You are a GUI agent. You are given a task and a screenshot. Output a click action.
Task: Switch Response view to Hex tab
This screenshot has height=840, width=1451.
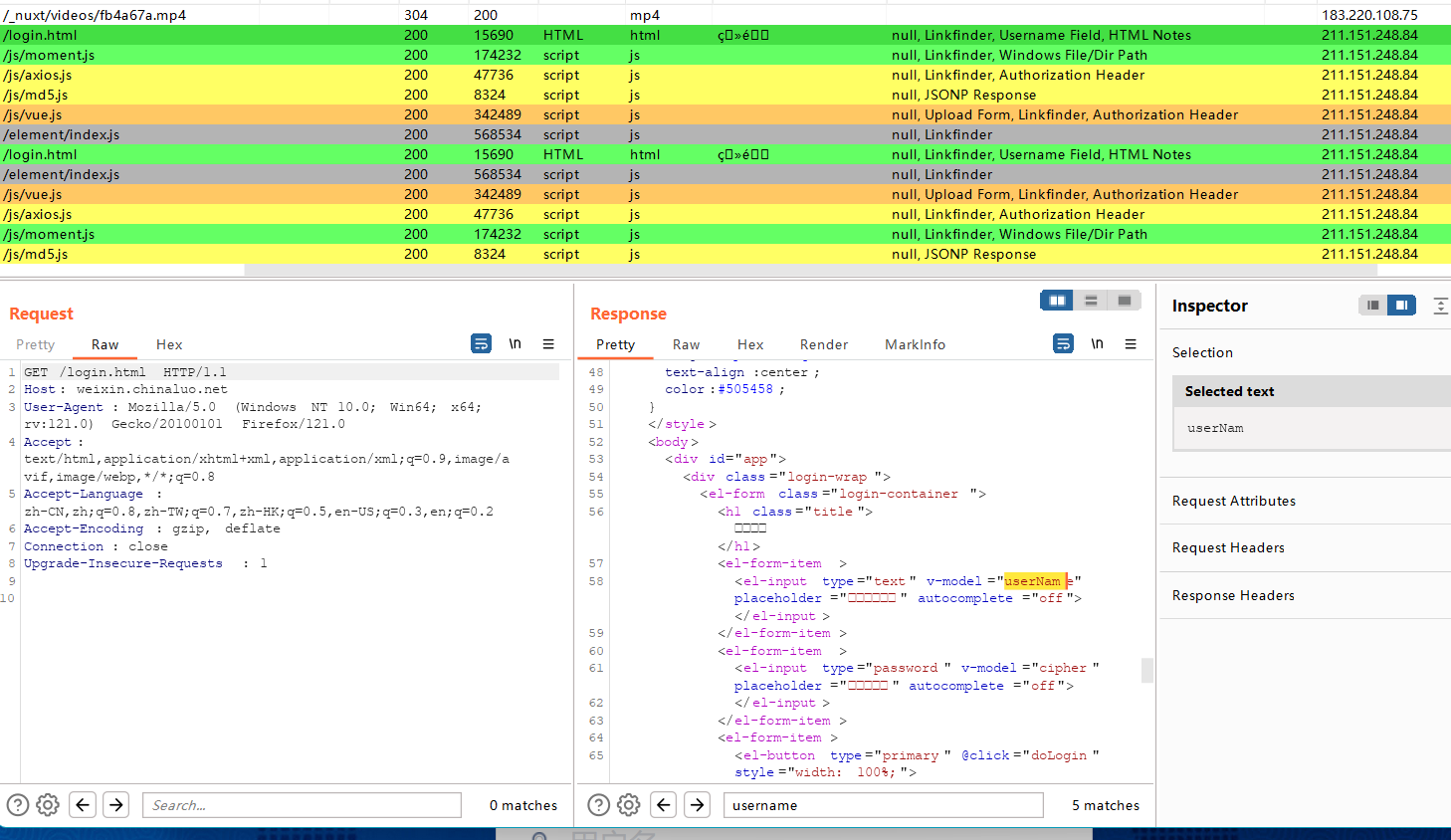coord(750,344)
